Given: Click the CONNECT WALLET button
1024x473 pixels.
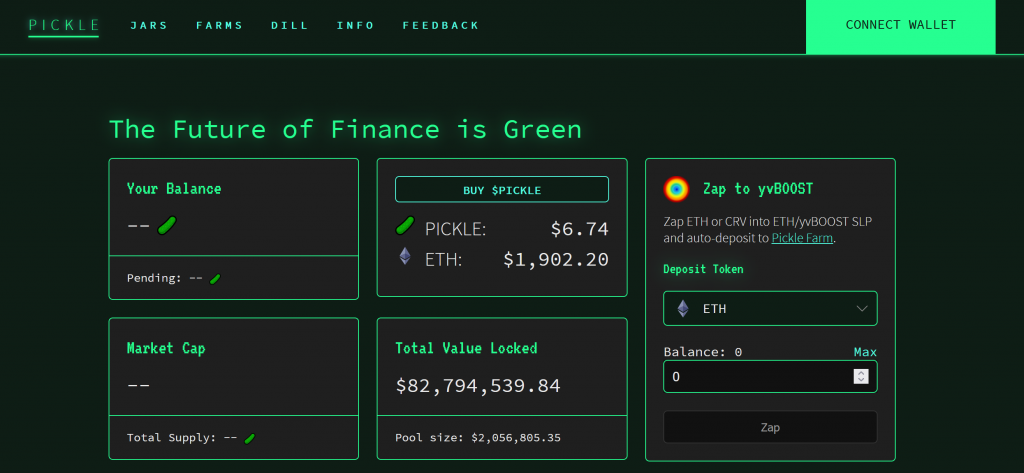Looking at the screenshot, I should click(901, 25).
